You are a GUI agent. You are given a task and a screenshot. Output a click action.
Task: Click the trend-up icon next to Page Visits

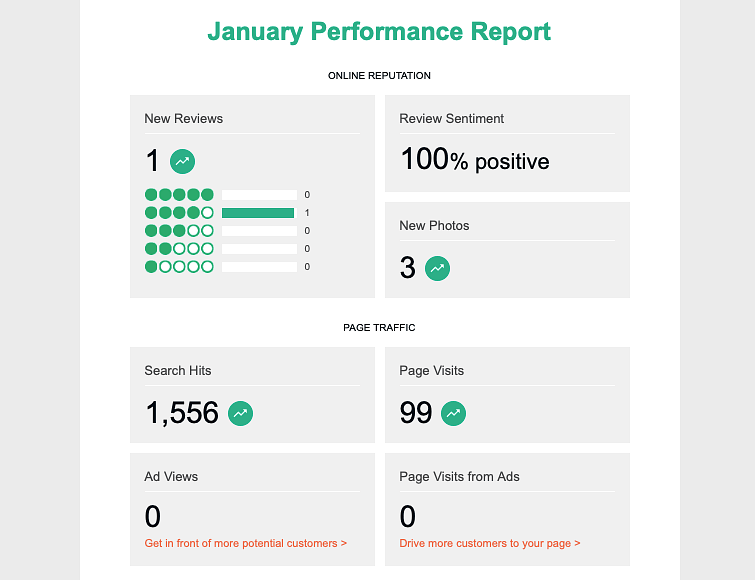tap(454, 413)
